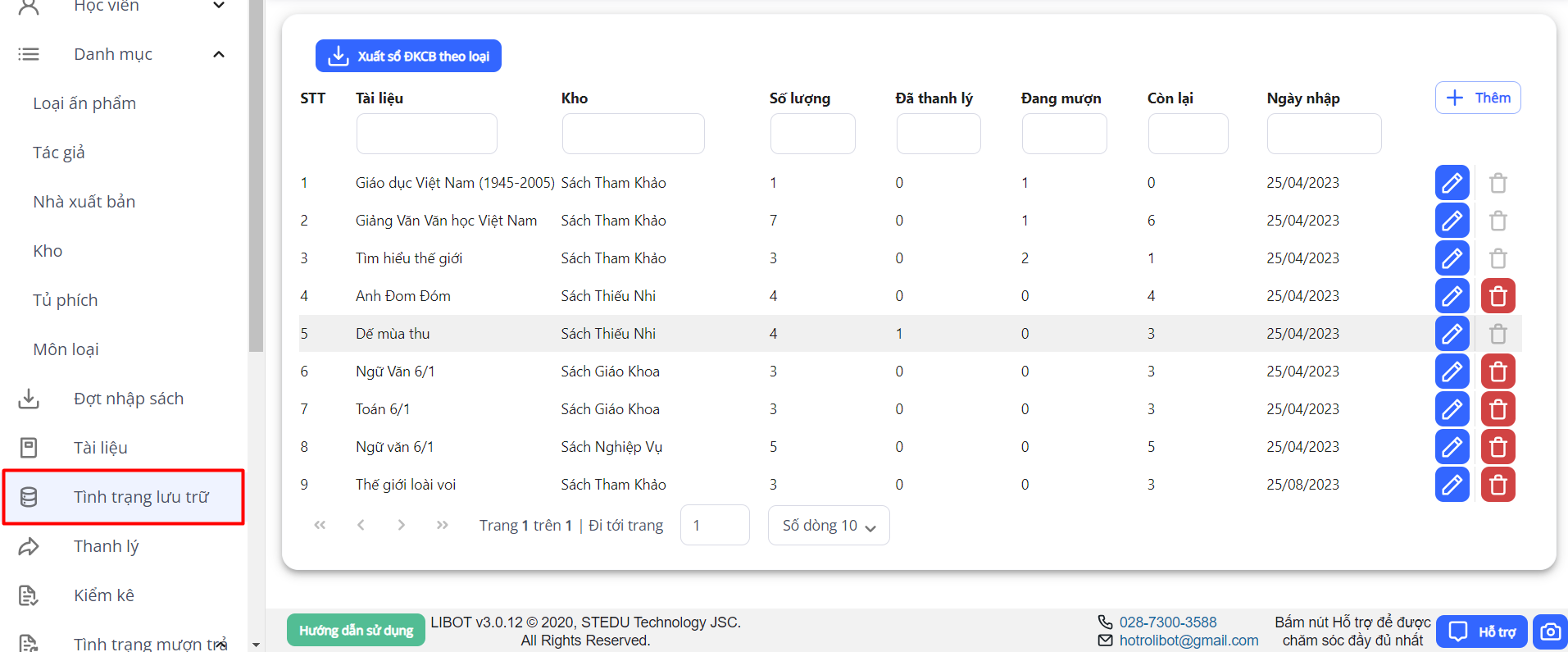Open the camera screenshot button
Viewport: 1568px width, 652px height.
pyautogui.click(x=1549, y=631)
